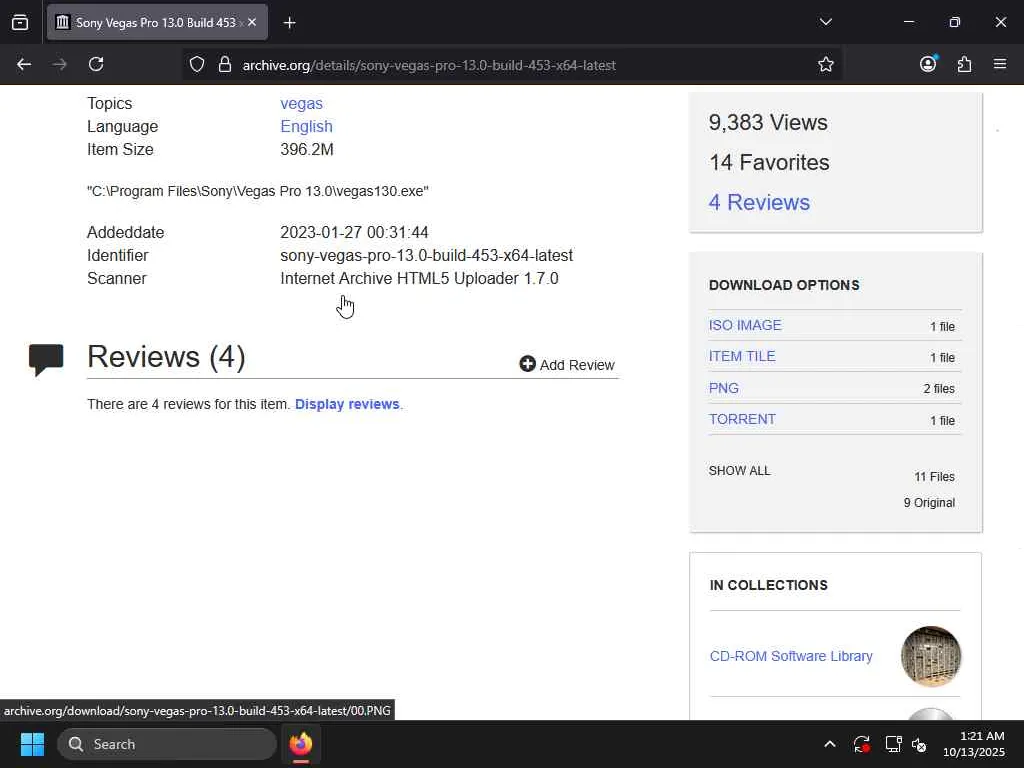The height and width of the screenshot is (768, 1024).
Task: Bookmark this page with the star icon
Action: [x=825, y=65]
